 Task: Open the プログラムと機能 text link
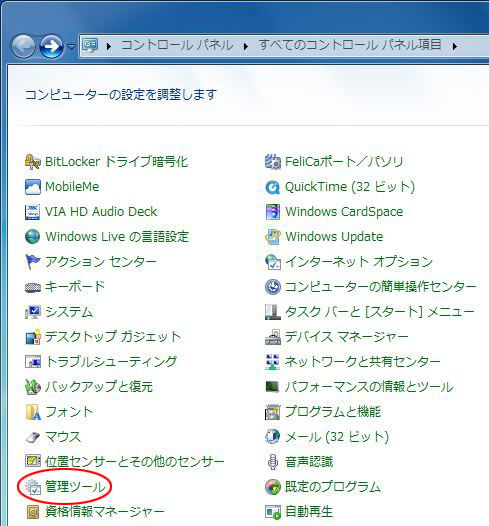click(x=333, y=412)
